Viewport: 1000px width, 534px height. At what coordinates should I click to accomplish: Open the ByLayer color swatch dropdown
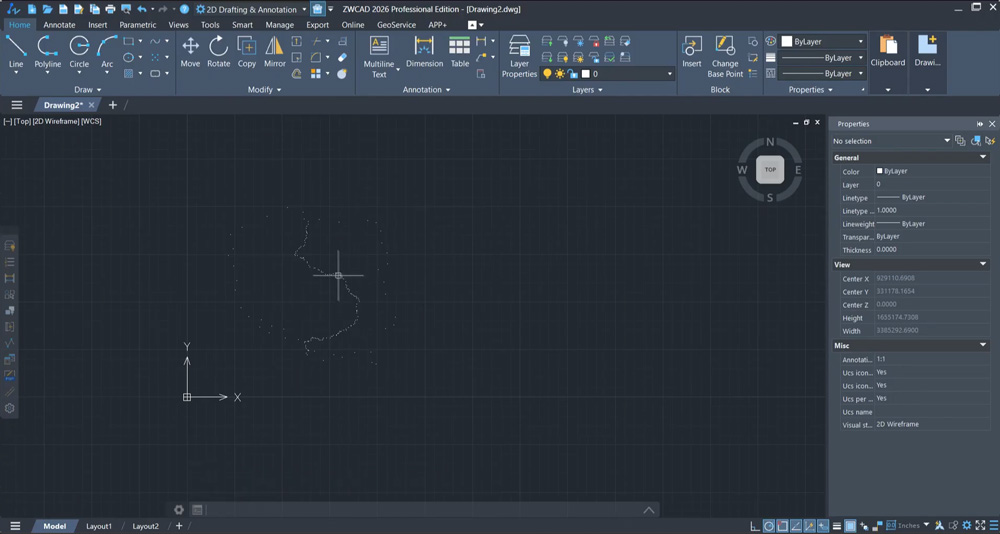pyautogui.click(x=822, y=41)
